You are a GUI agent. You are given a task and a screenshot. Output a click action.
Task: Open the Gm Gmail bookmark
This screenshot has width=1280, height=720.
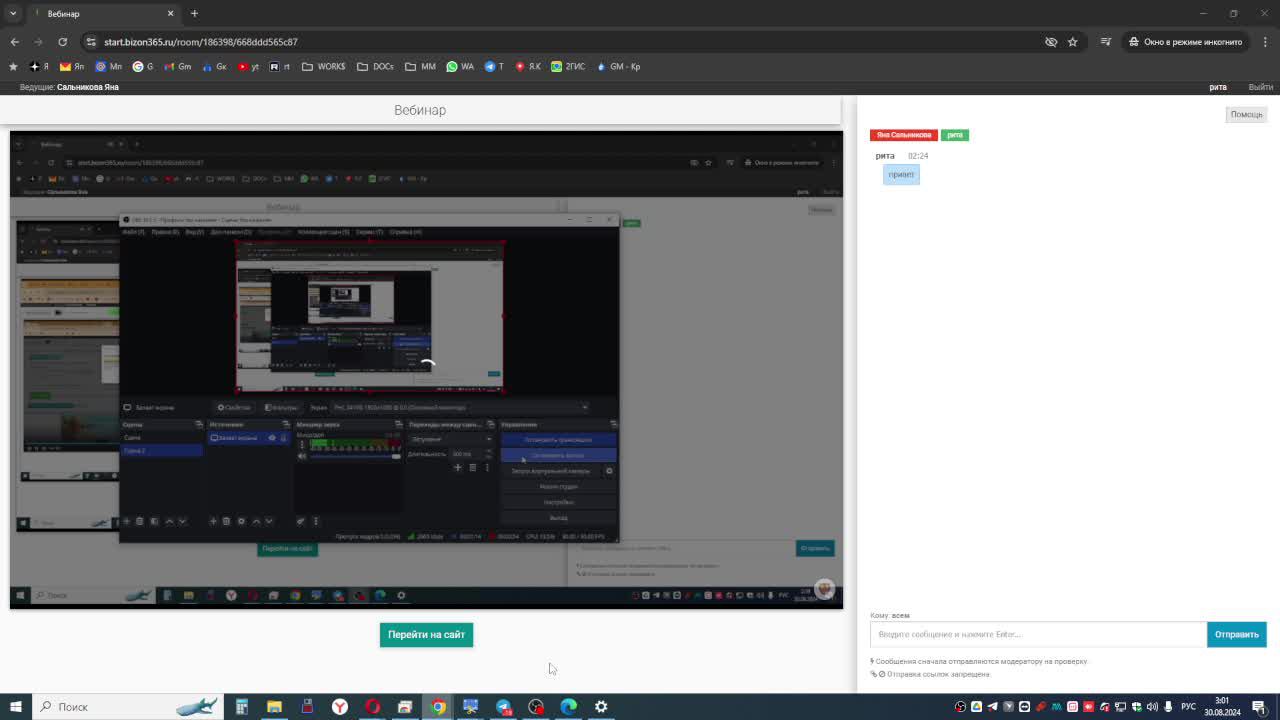pos(177,67)
